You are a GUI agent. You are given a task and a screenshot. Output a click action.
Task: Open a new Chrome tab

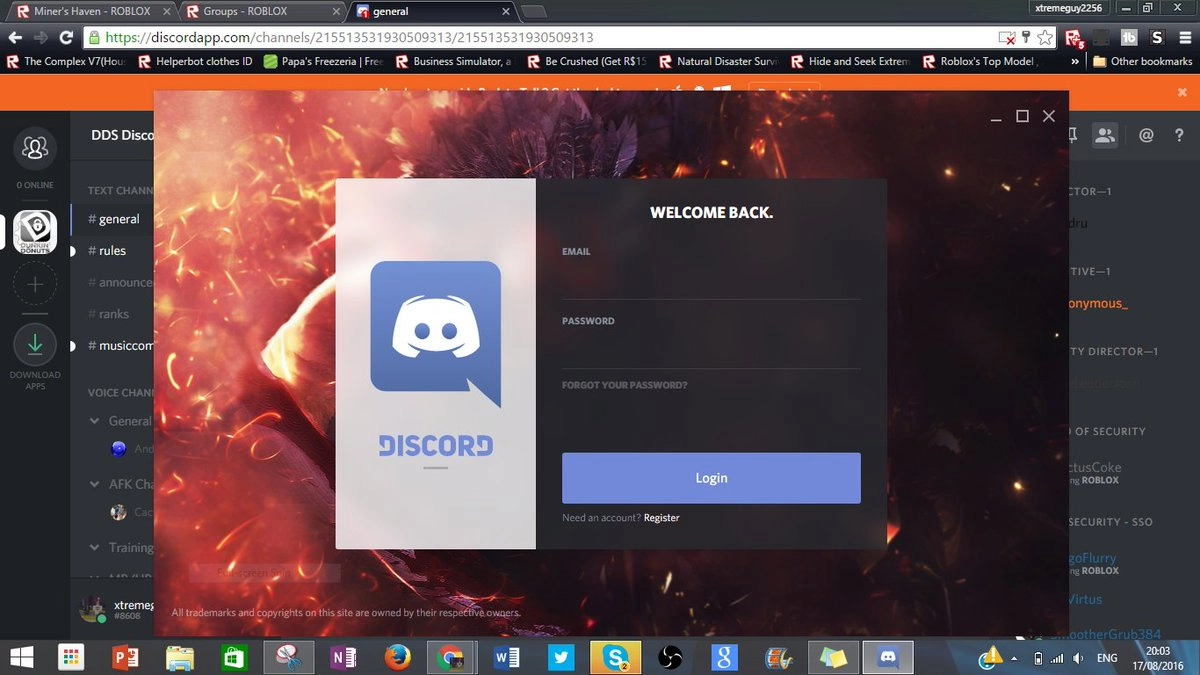click(534, 12)
